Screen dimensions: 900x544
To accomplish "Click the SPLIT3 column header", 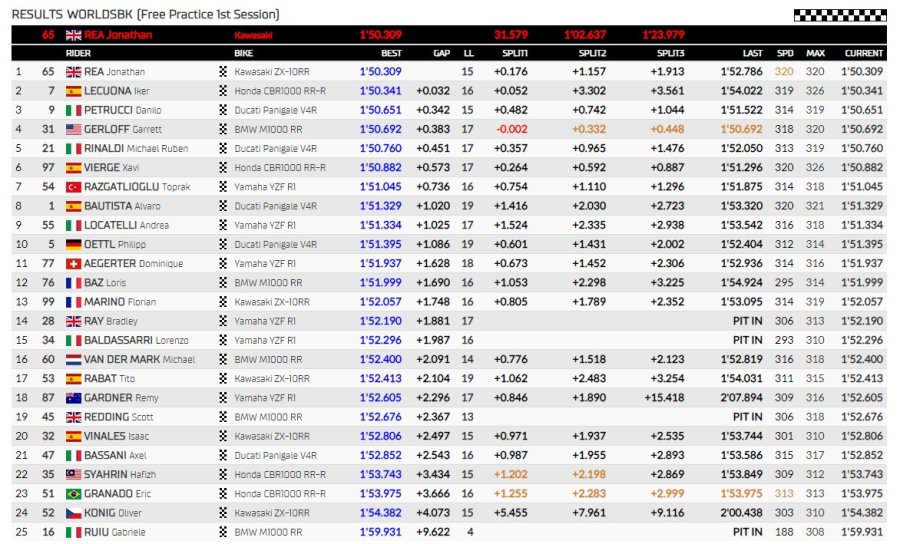I will coord(670,53).
